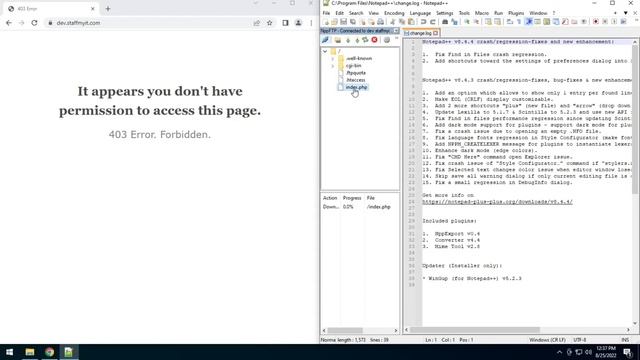Open the NppFTP panel title dropdown
This screenshot has height=360, width=640.
point(396,31)
